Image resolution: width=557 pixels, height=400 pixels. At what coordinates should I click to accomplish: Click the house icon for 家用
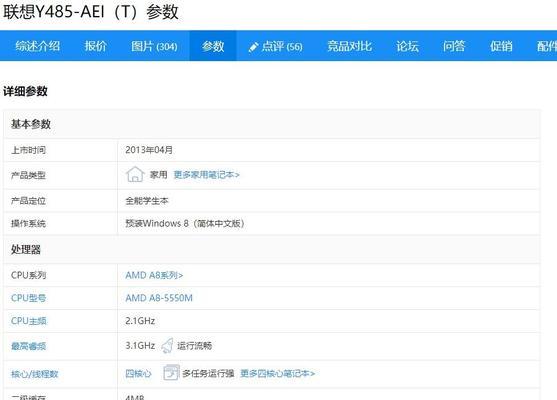click(x=135, y=174)
